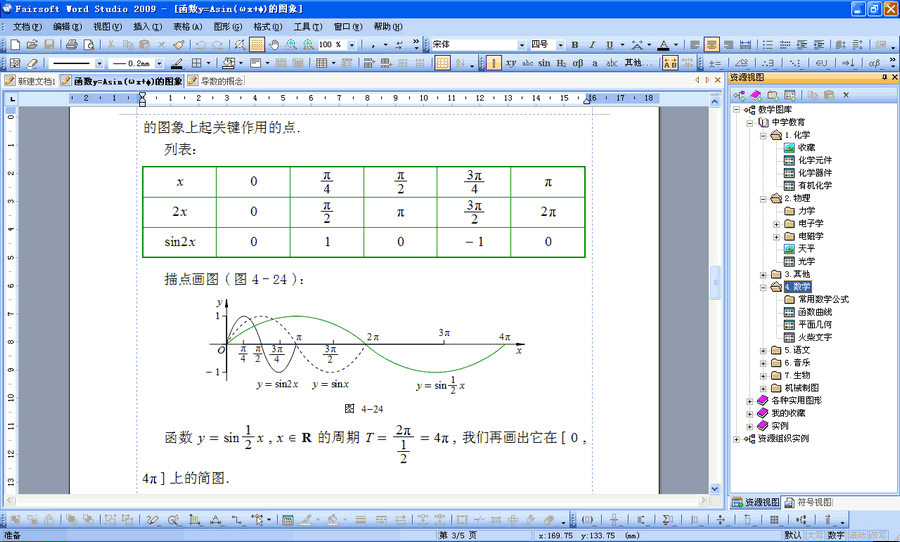Switch to the 新建文档1 tab
The height and width of the screenshot is (542, 900).
tap(30, 81)
